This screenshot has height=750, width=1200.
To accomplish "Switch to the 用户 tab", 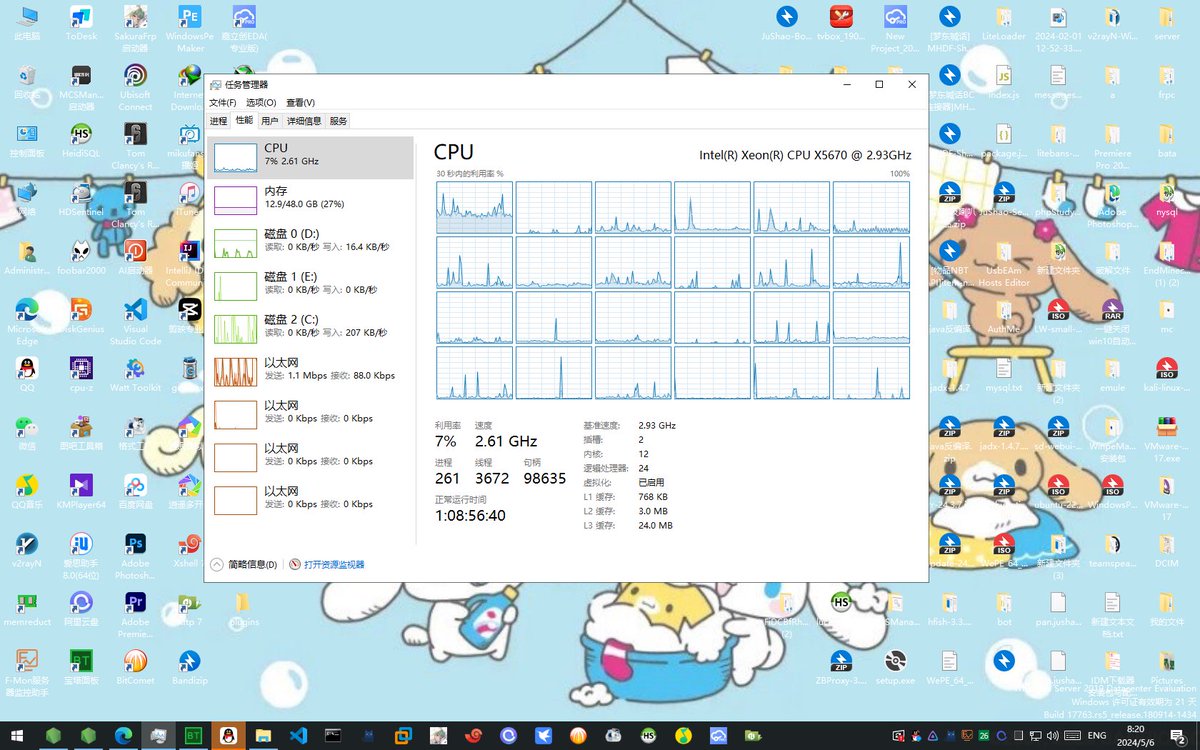I will click(x=269, y=121).
